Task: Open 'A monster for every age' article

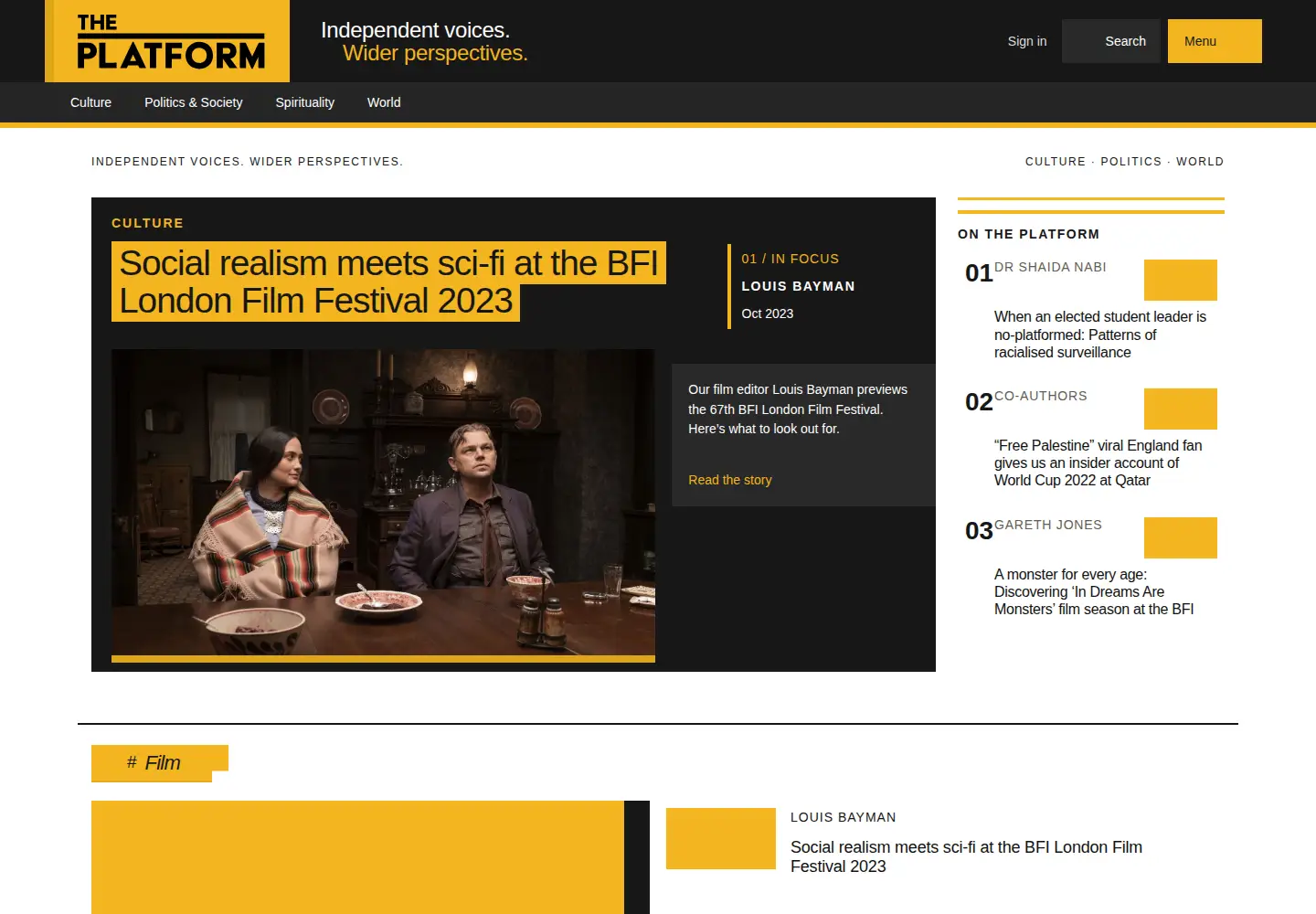Action: point(1094,591)
